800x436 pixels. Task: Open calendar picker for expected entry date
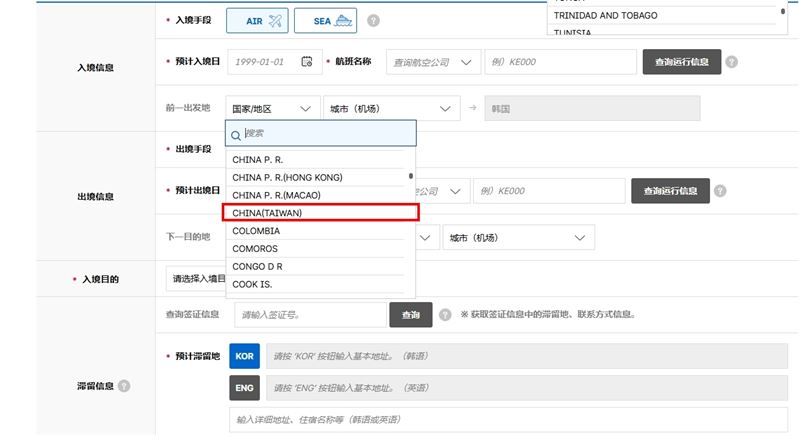coord(307,62)
